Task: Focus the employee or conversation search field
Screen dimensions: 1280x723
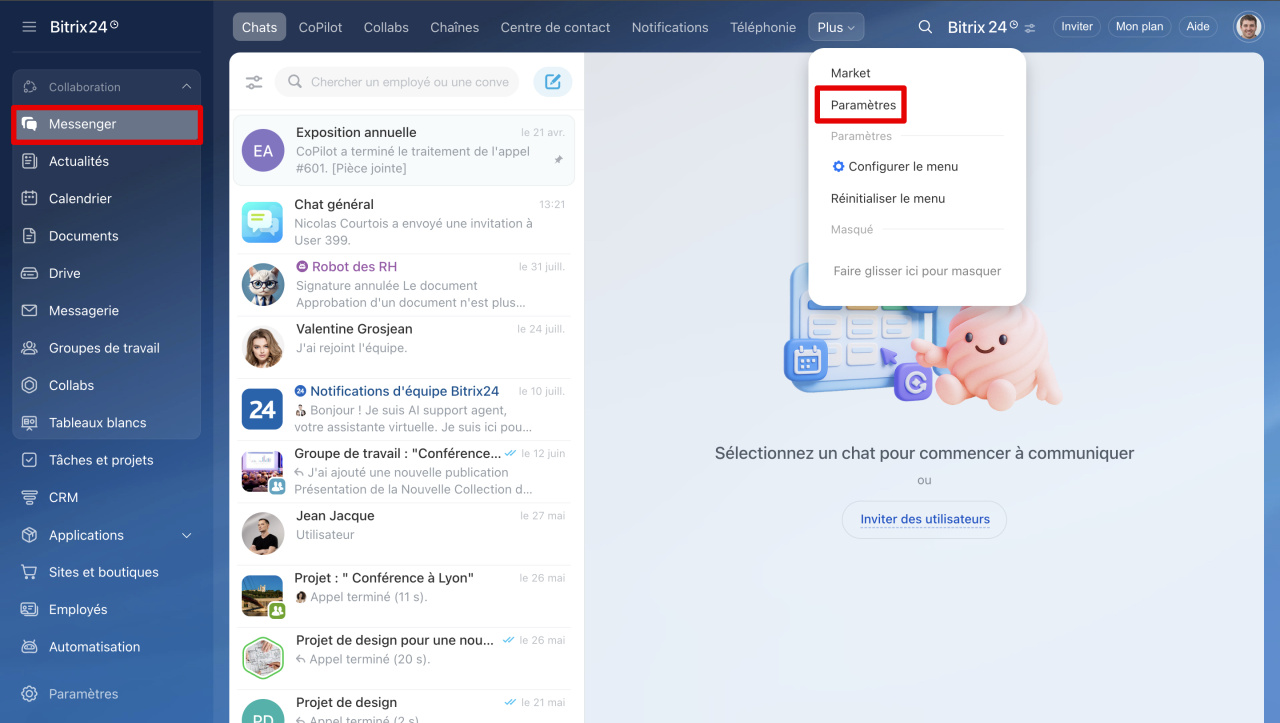Action: click(398, 82)
